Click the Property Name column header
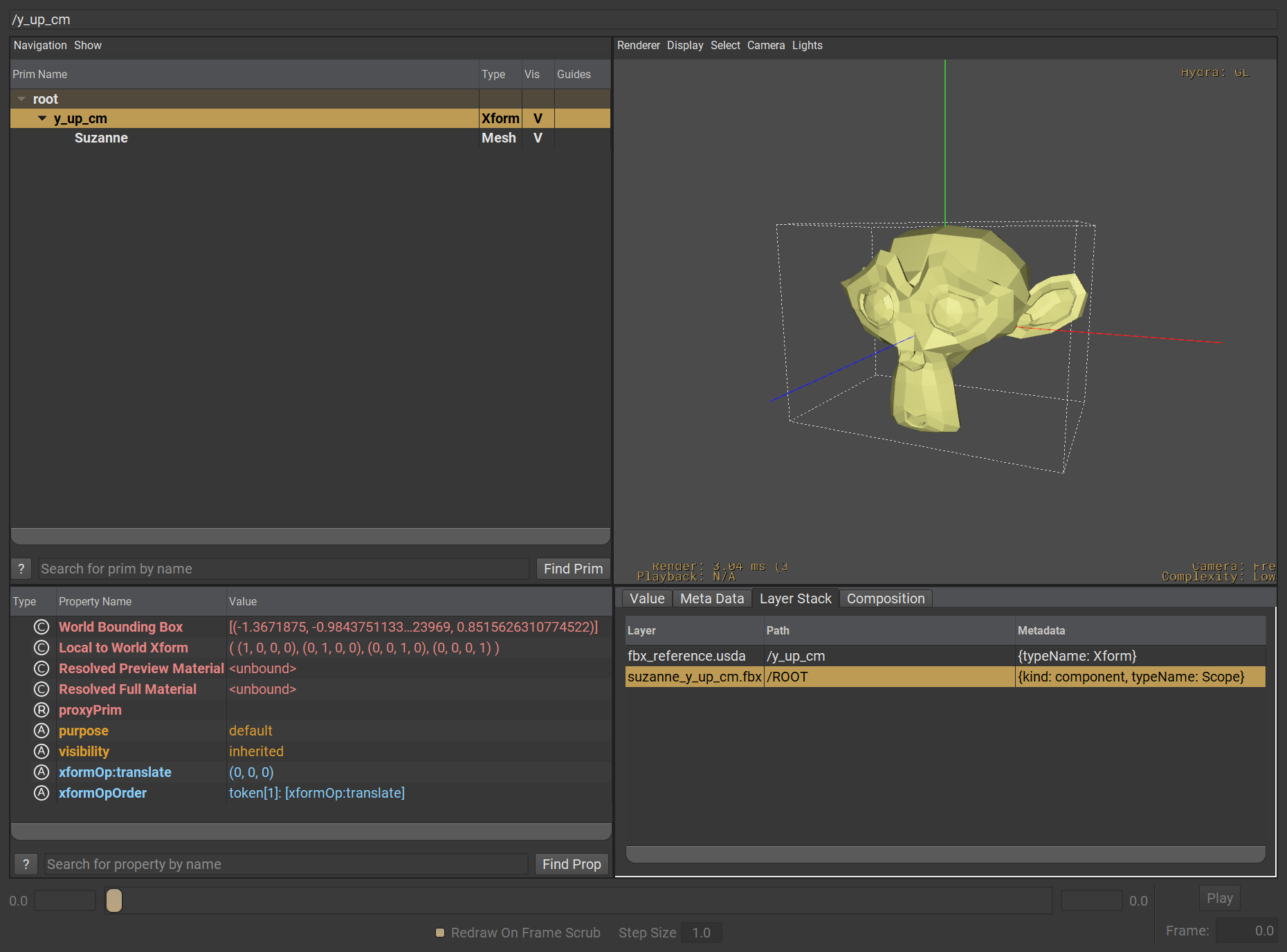 [141, 601]
